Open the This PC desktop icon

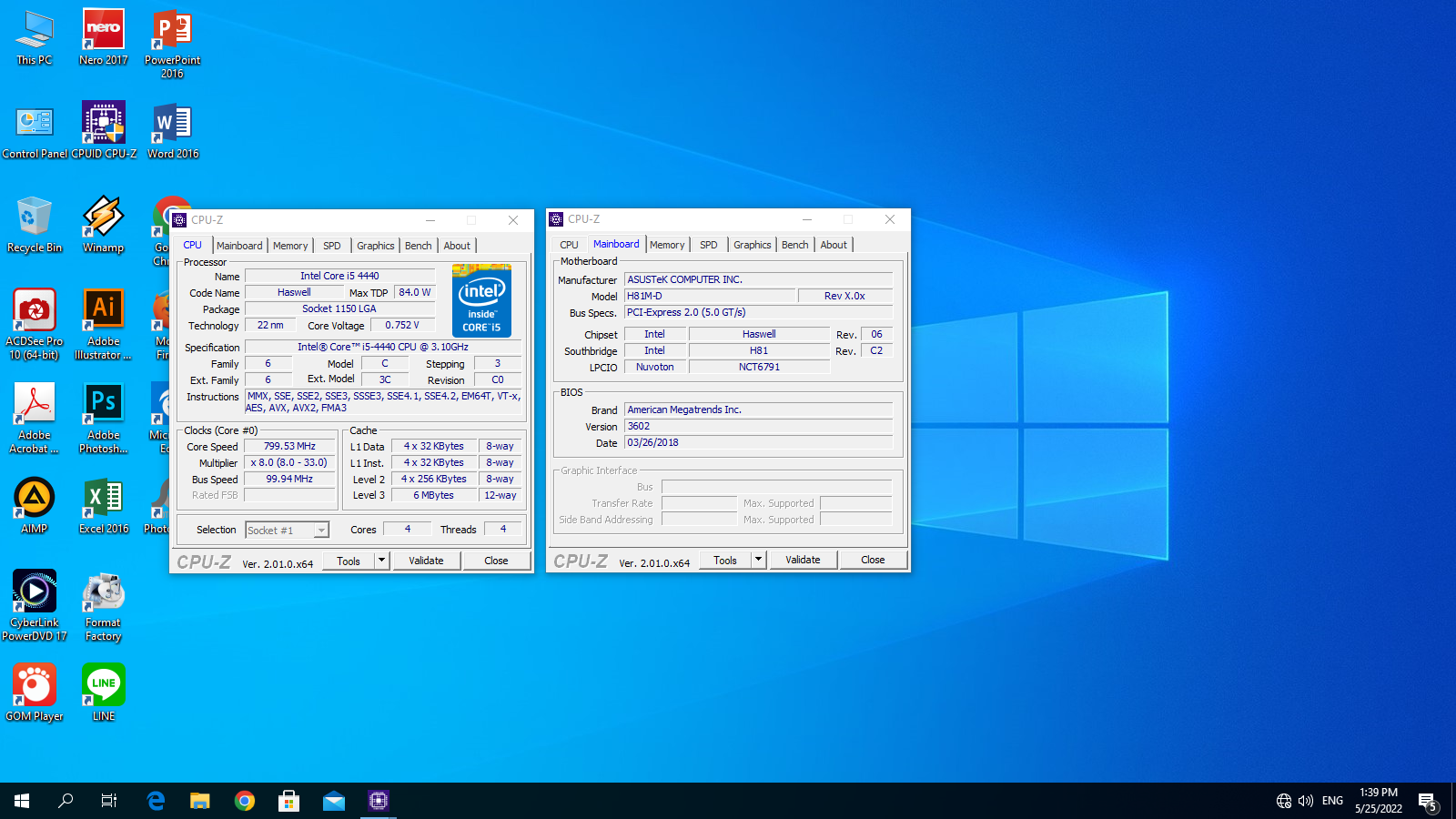click(x=35, y=37)
